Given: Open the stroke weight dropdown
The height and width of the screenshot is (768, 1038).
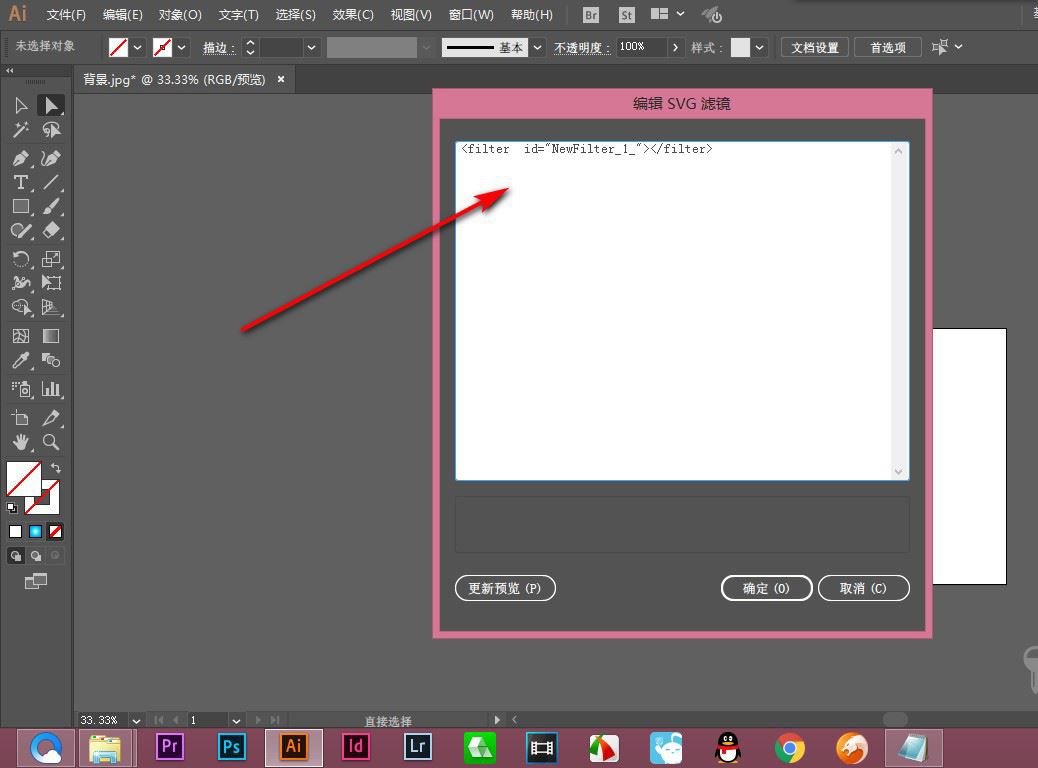Looking at the screenshot, I should 312,47.
